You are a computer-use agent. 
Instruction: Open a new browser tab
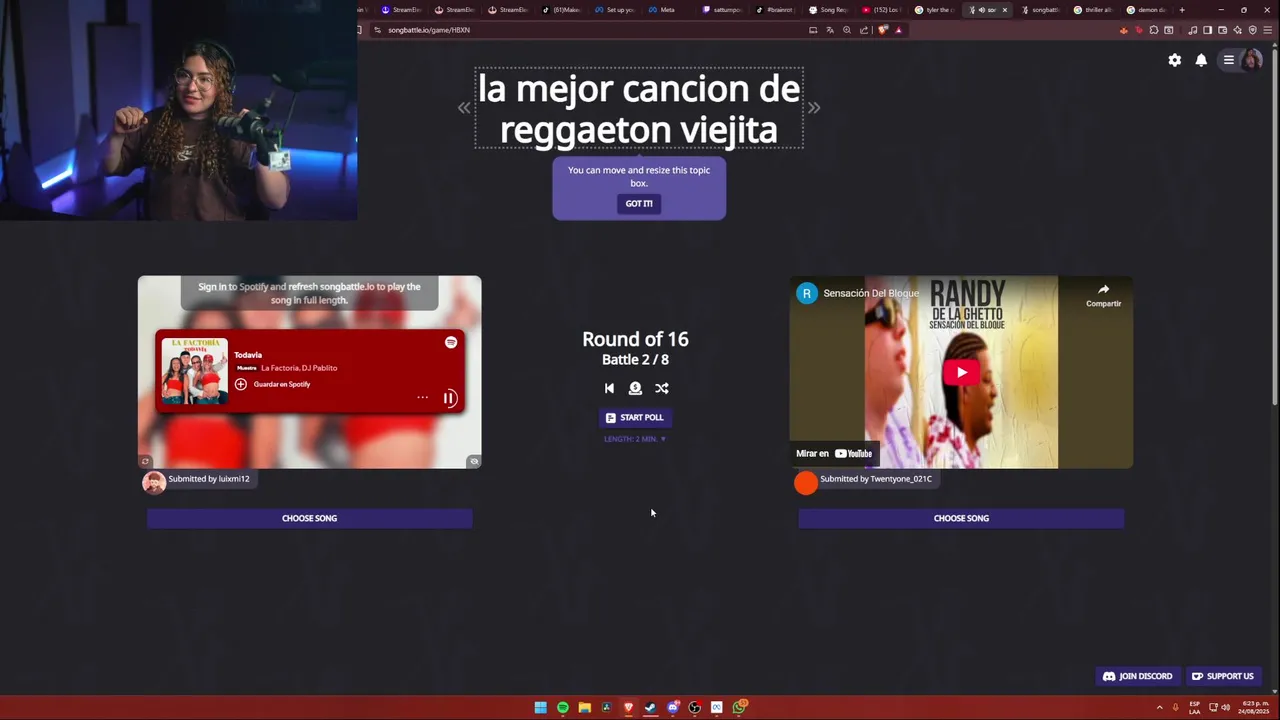click(x=1182, y=10)
